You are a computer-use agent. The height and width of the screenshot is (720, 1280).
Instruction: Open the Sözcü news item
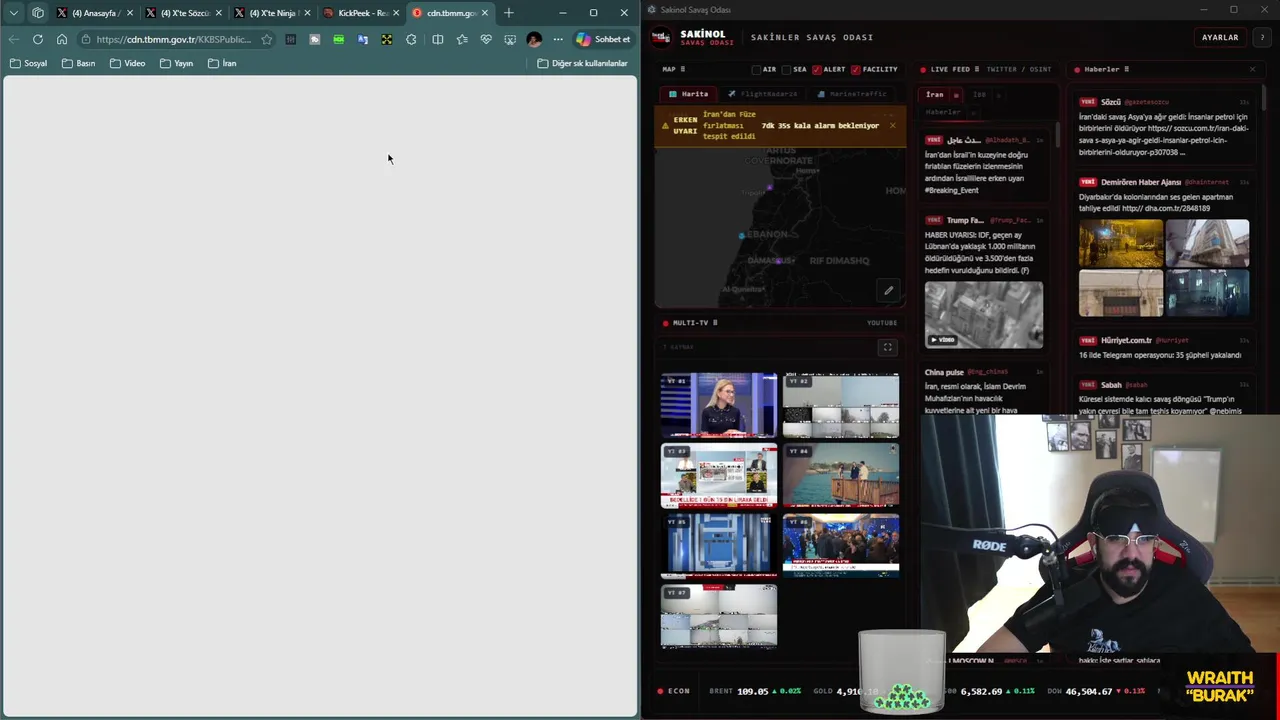(1163, 127)
